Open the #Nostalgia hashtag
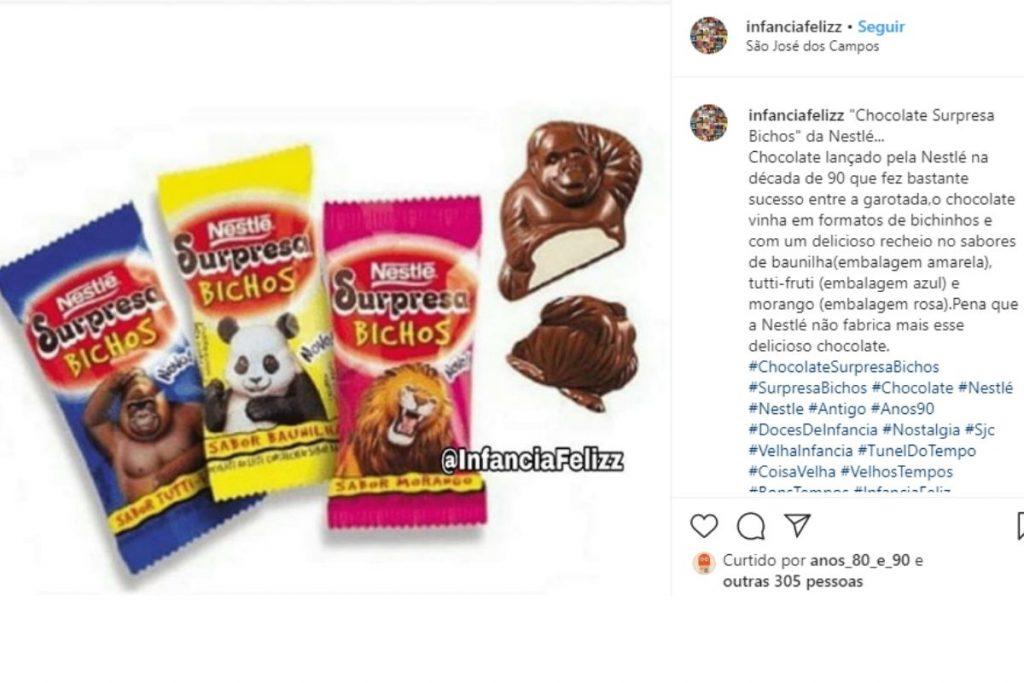The height and width of the screenshot is (683, 1024). tap(921, 430)
